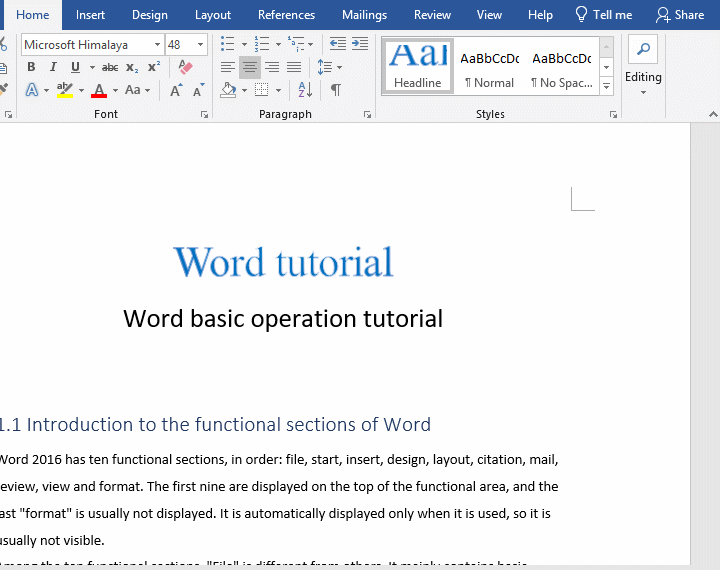
Task: Apply red font color
Action: coord(99,90)
